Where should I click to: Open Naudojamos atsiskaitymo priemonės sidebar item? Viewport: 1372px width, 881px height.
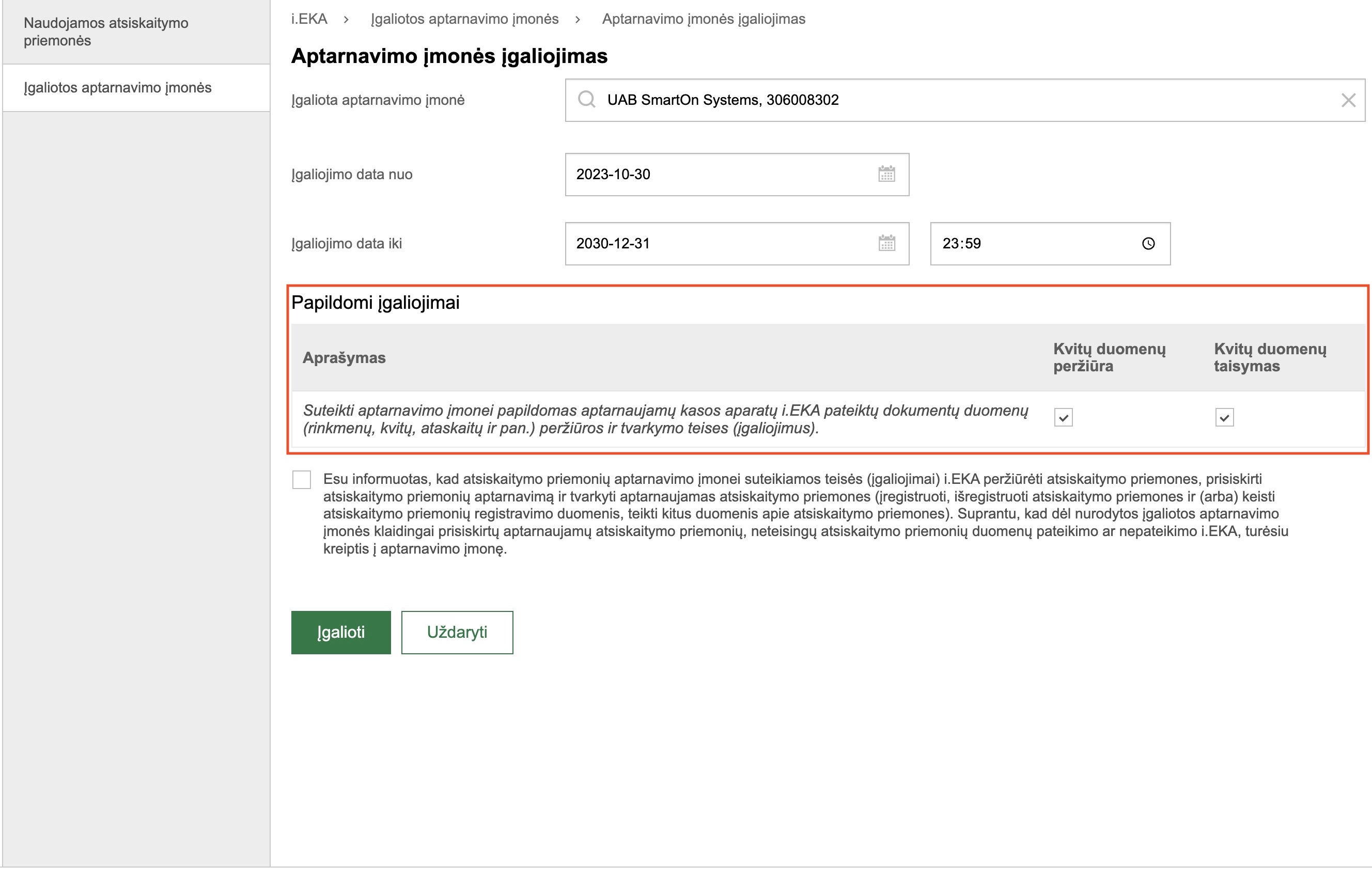pos(106,32)
